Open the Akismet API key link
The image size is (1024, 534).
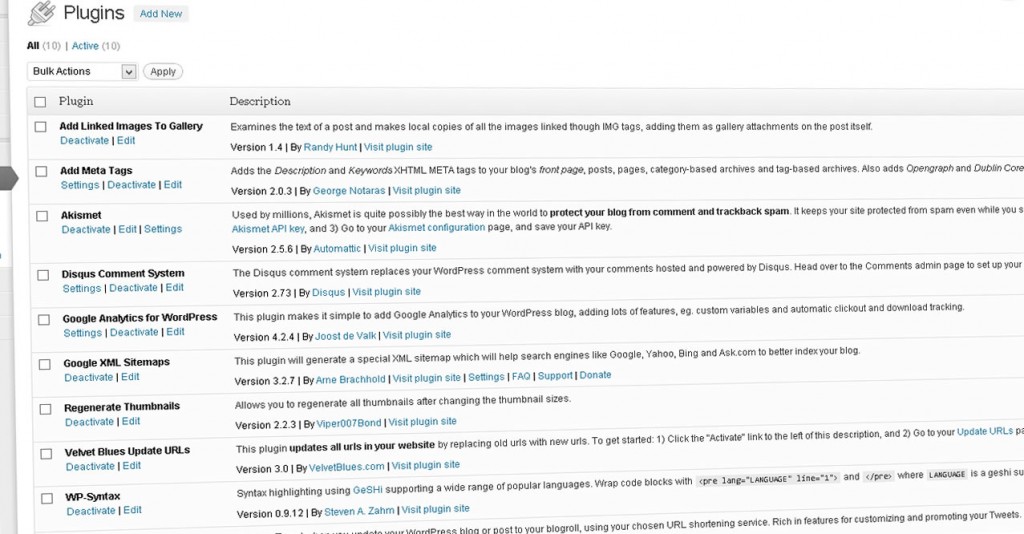(268, 228)
